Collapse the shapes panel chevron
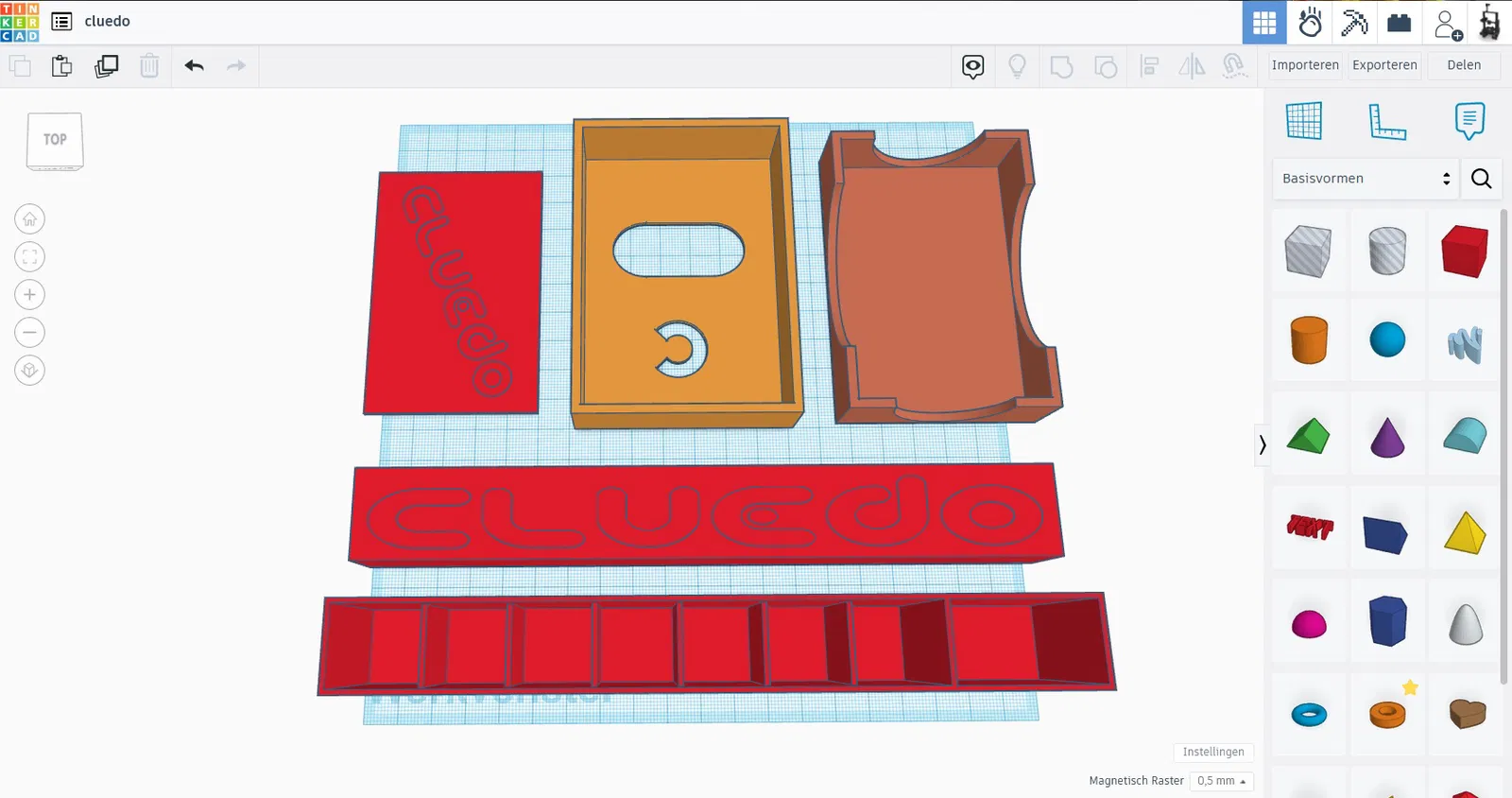 pos(1262,444)
